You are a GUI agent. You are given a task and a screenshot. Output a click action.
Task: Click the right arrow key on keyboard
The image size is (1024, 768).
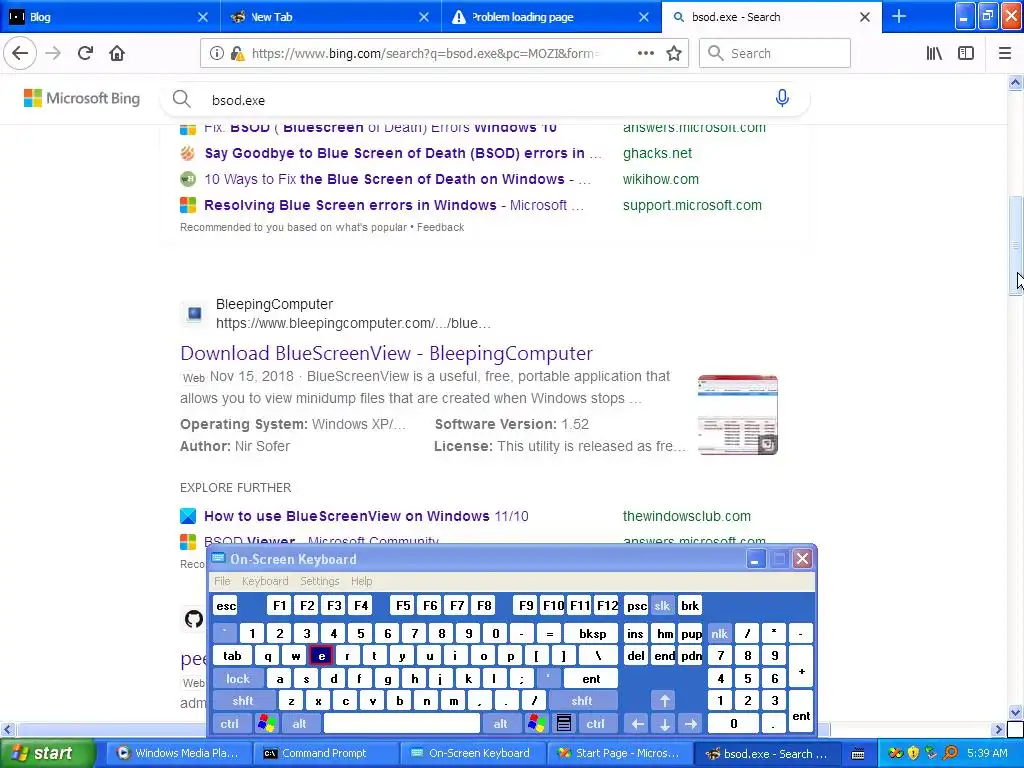point(691,724)
